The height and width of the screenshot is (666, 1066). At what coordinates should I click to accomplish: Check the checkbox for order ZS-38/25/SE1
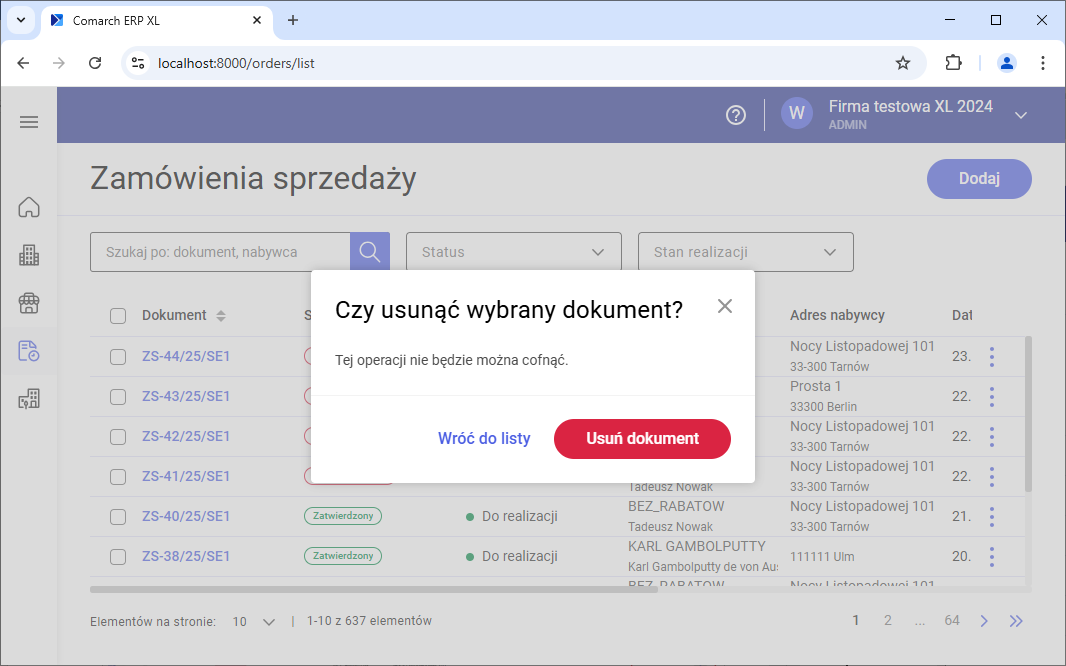pos(117,556)
